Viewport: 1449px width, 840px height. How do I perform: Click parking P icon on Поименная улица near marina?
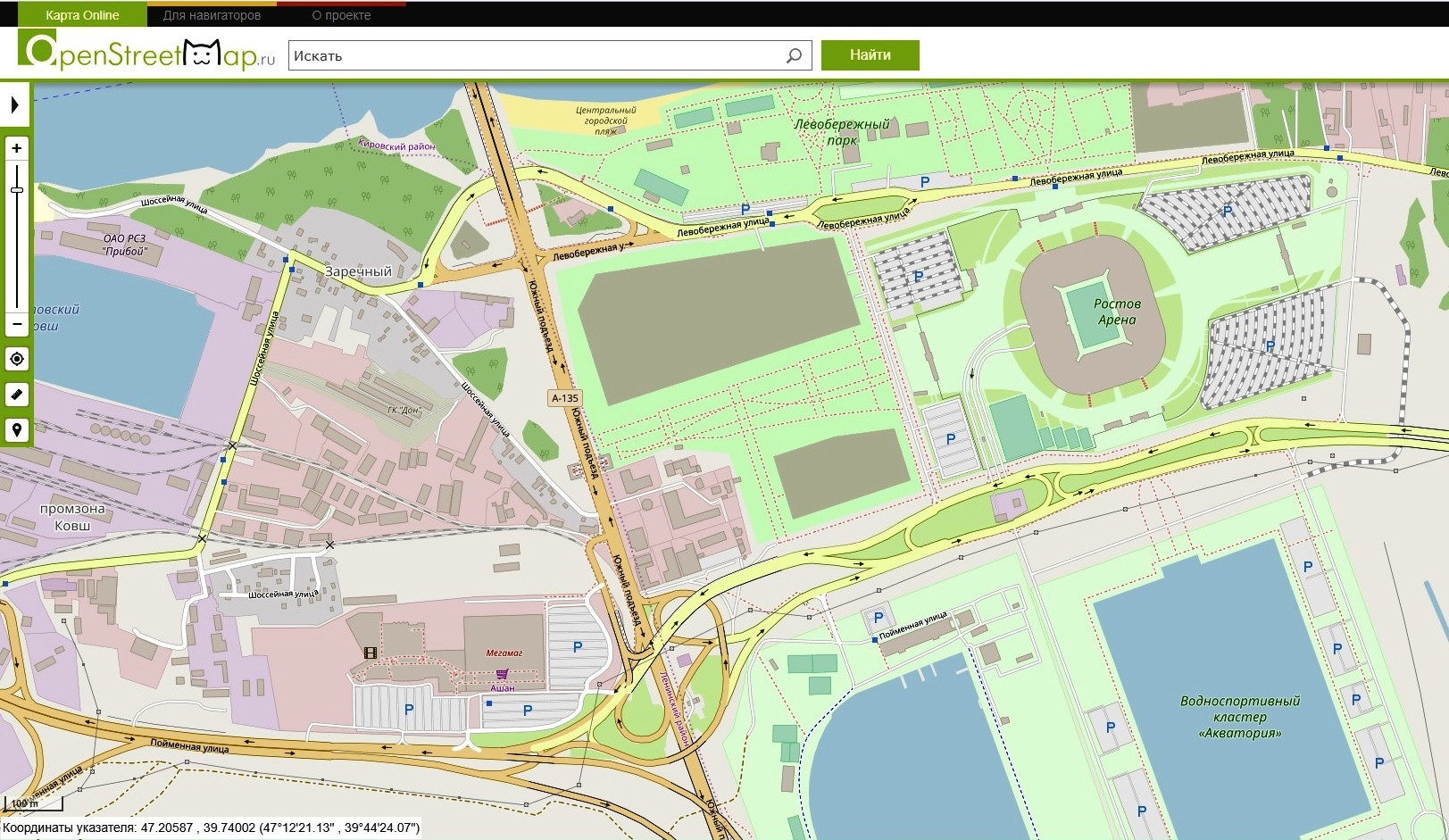[879, 618]
